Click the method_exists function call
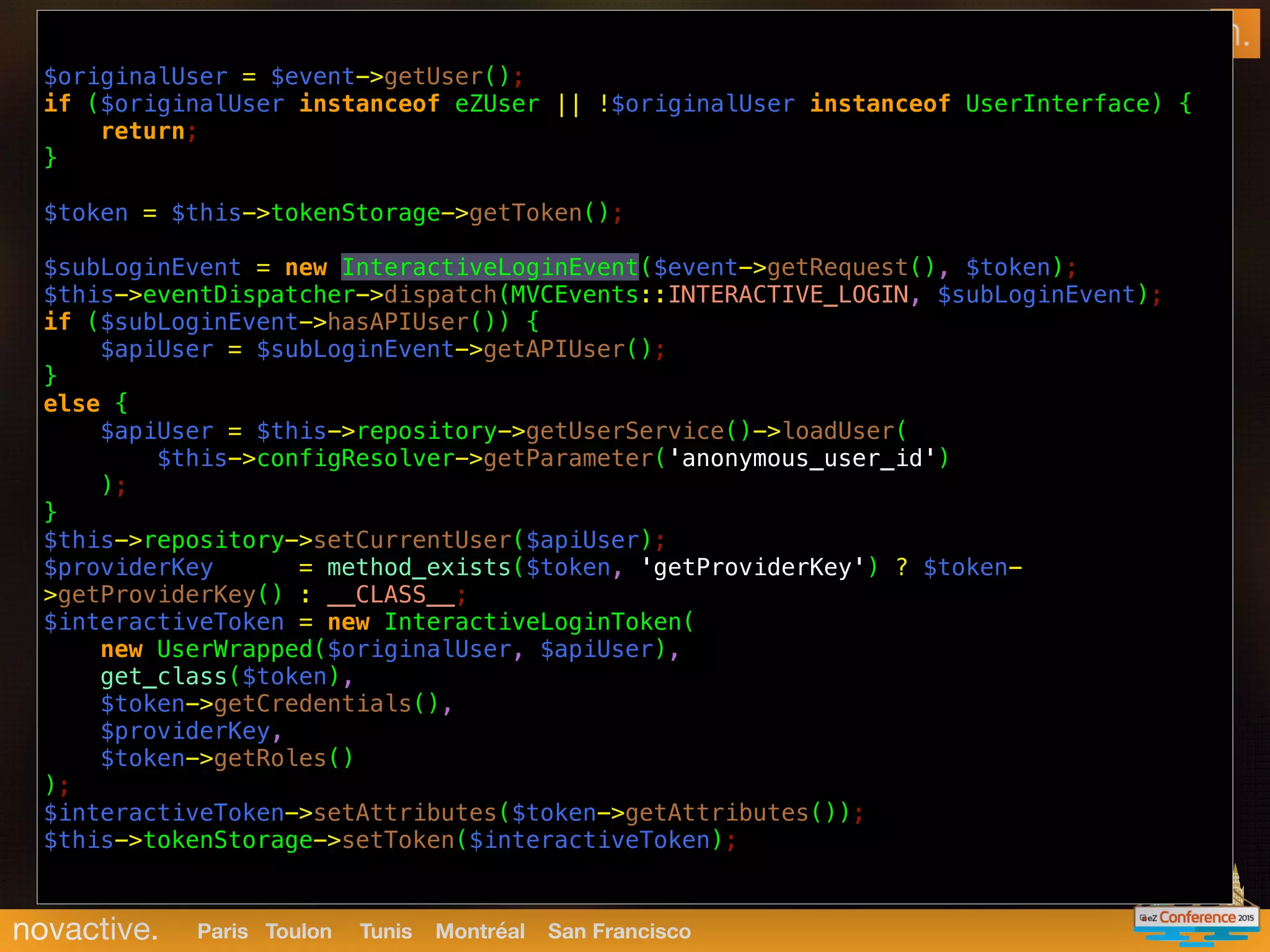This screenshot has height=952, width=1270. point(419,567)
